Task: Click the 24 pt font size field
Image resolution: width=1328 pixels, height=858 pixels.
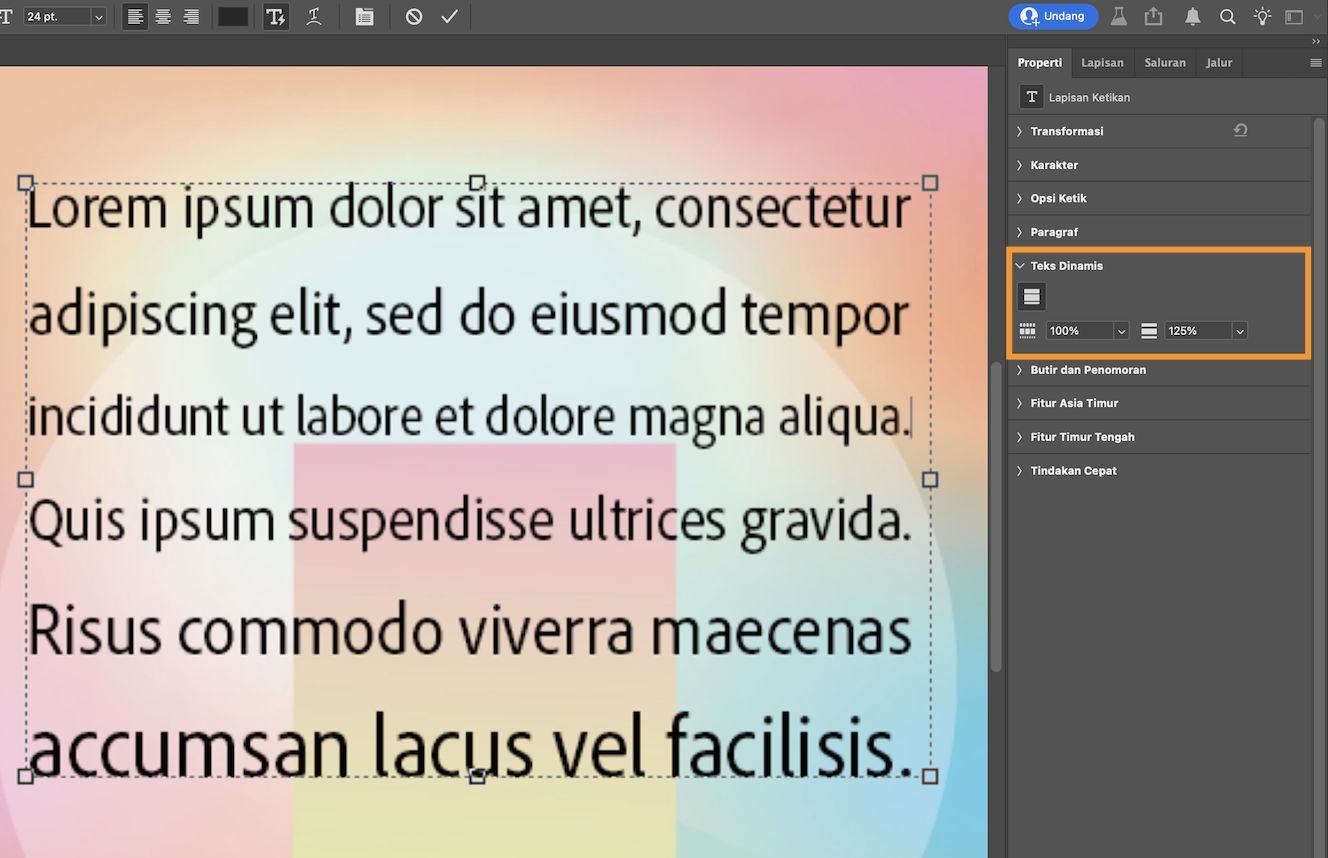Action: [56, 17]
